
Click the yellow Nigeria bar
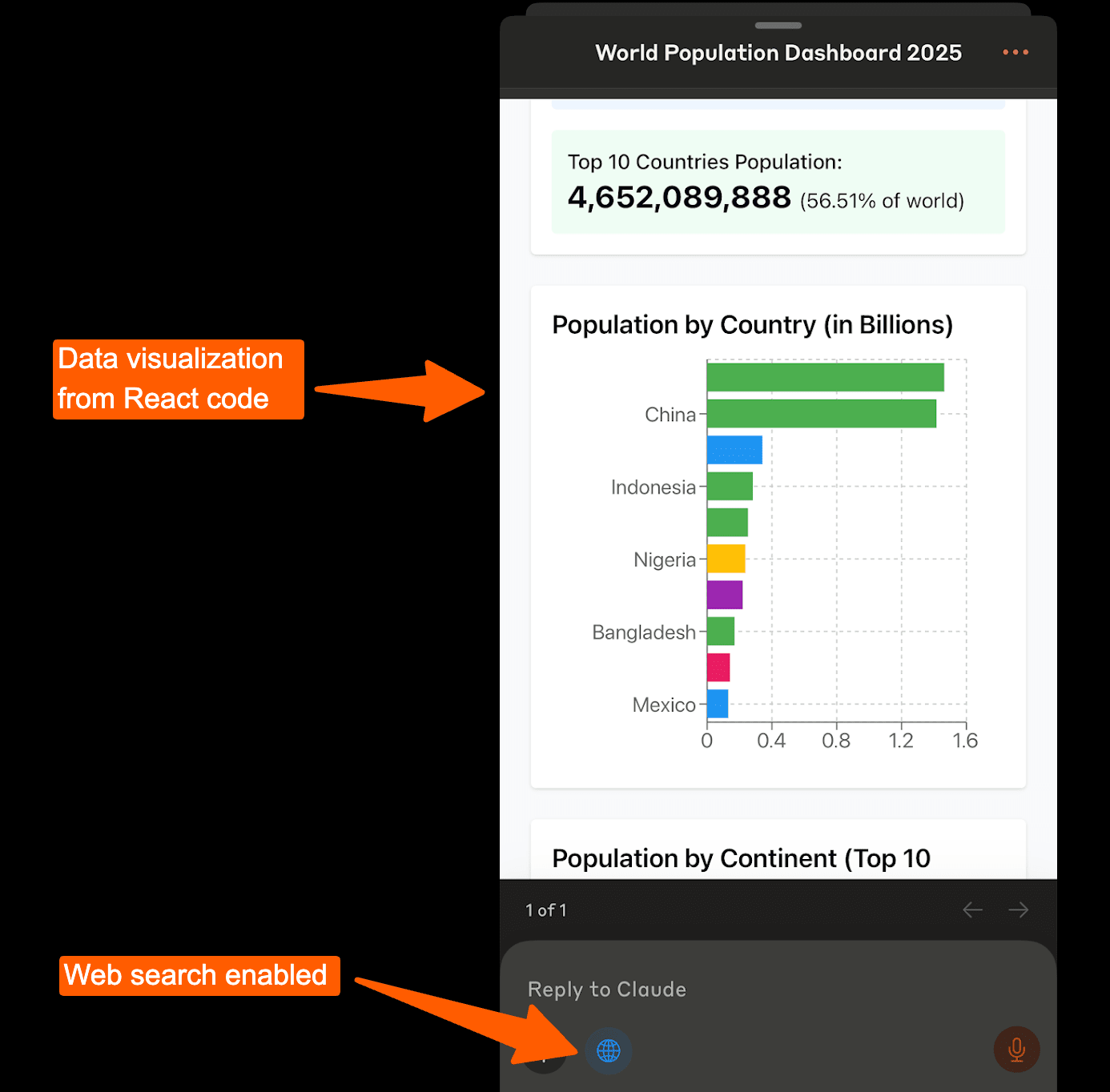(726, 559)
